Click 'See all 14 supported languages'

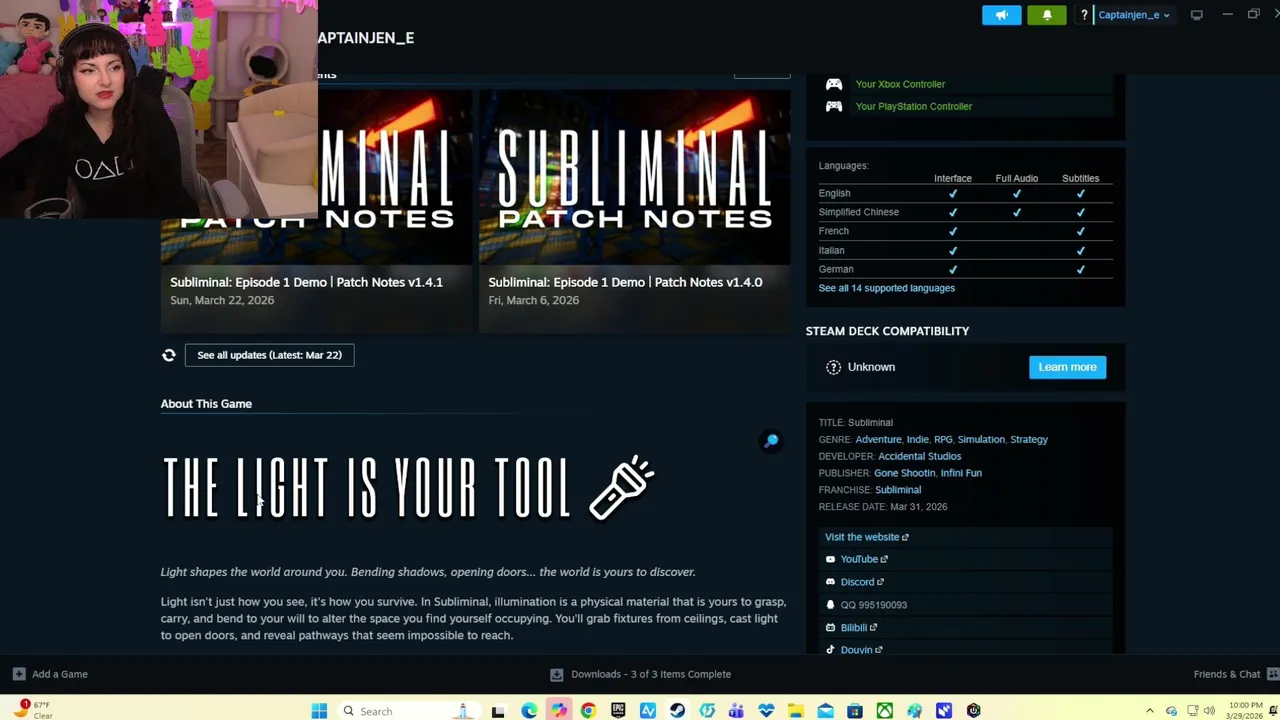point(886,288)
